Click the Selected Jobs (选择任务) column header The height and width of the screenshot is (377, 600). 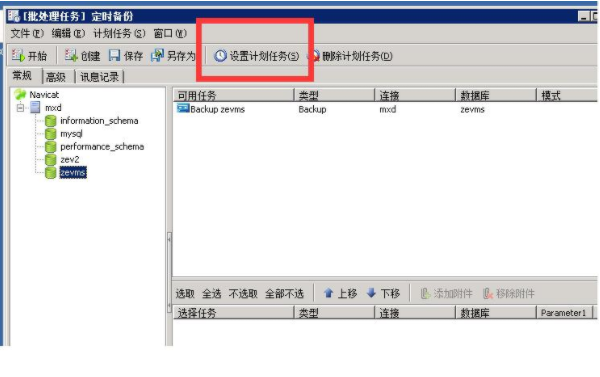tap(233, 313)
